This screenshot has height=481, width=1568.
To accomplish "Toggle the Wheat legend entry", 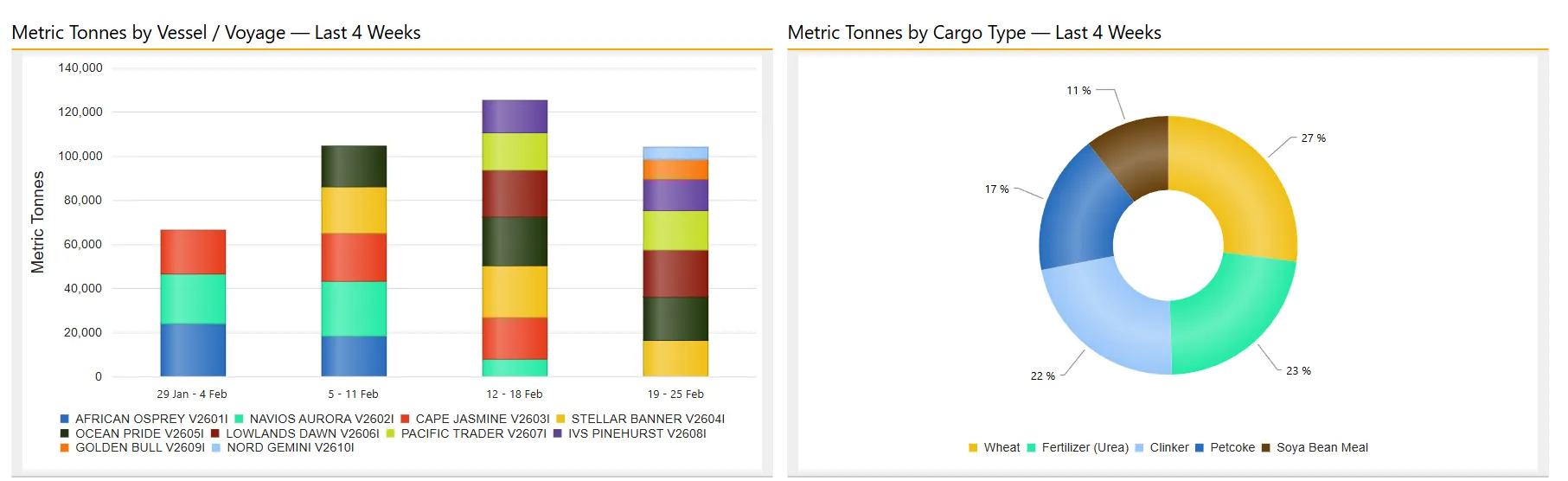I will [x=995, y=447].
